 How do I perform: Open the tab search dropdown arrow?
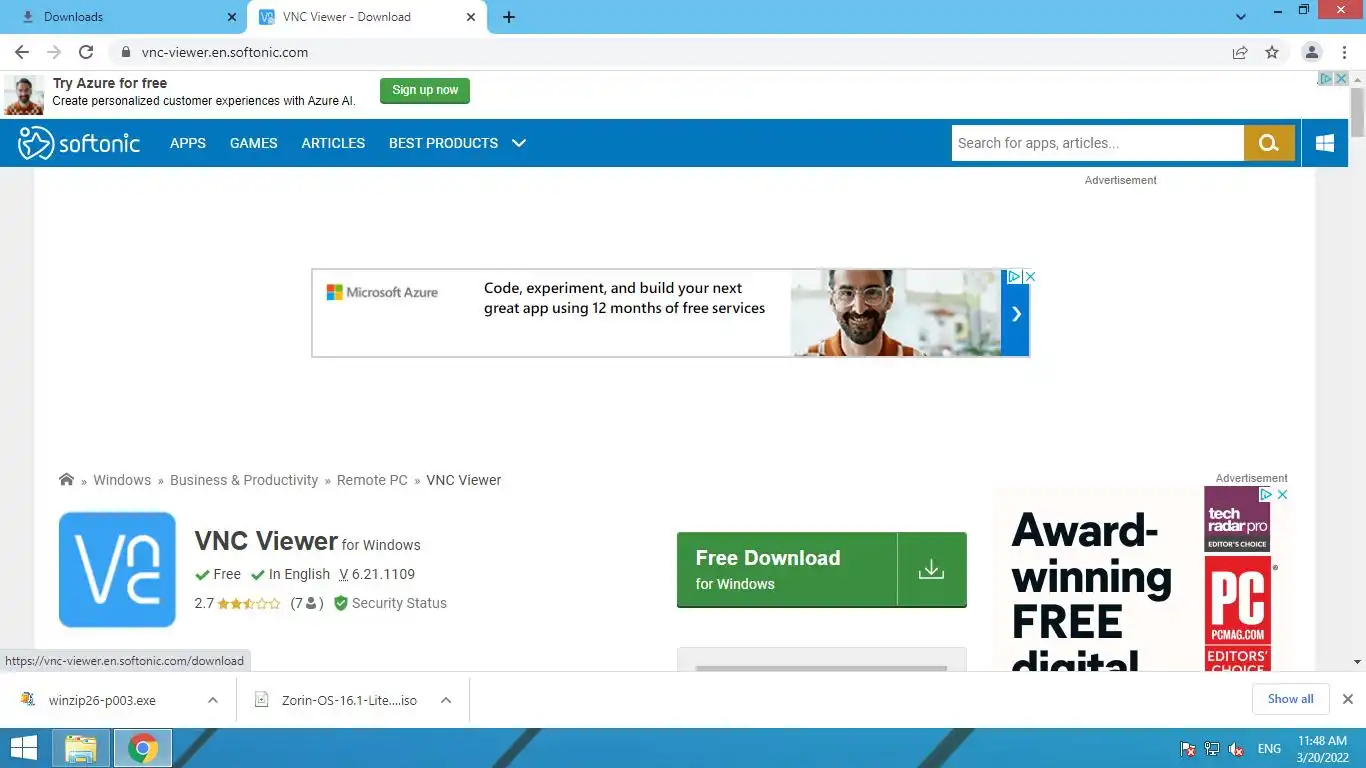tap(1241, 17)
